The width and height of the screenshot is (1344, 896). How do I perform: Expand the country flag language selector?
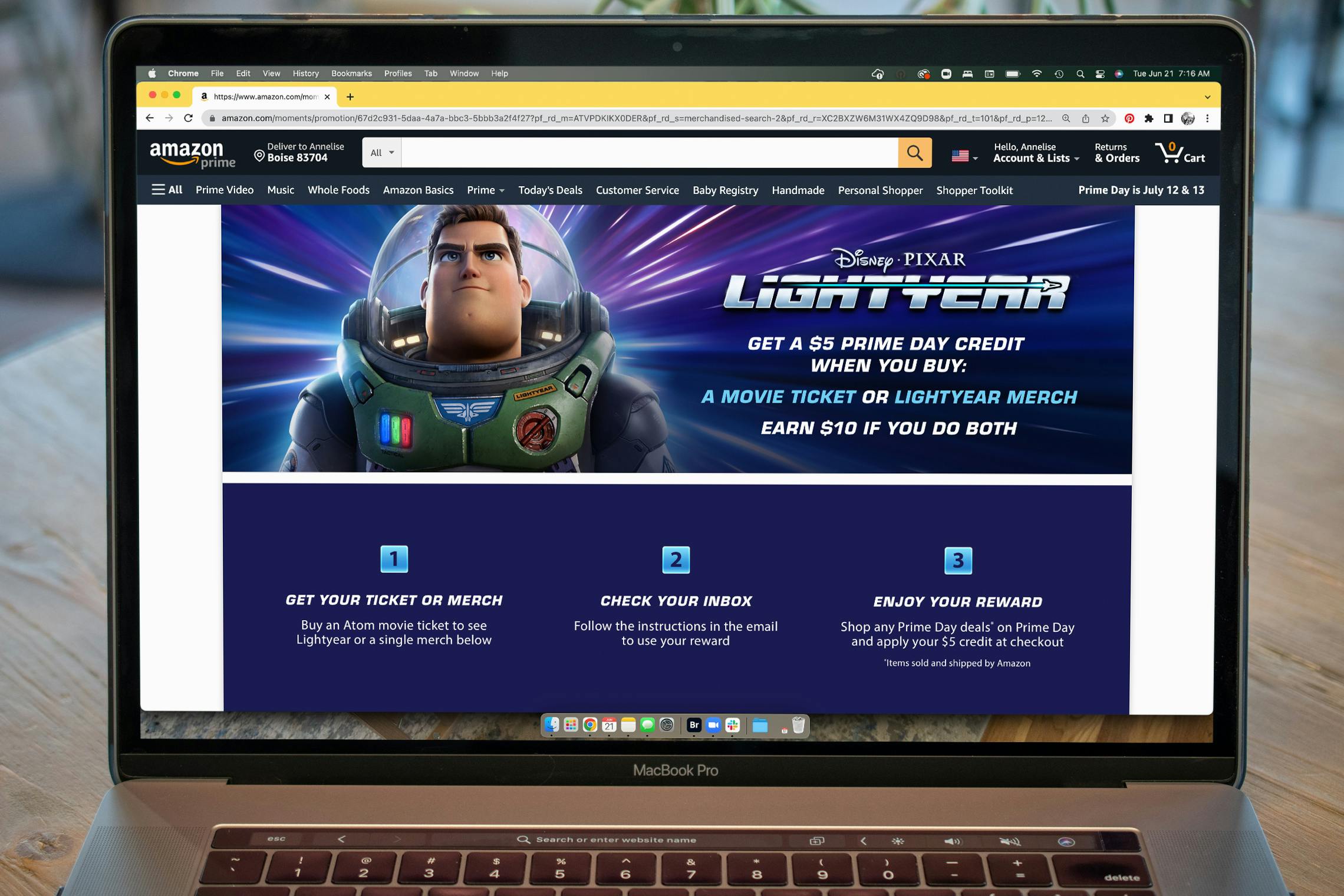pyautogui.click(x=964, y=156)
